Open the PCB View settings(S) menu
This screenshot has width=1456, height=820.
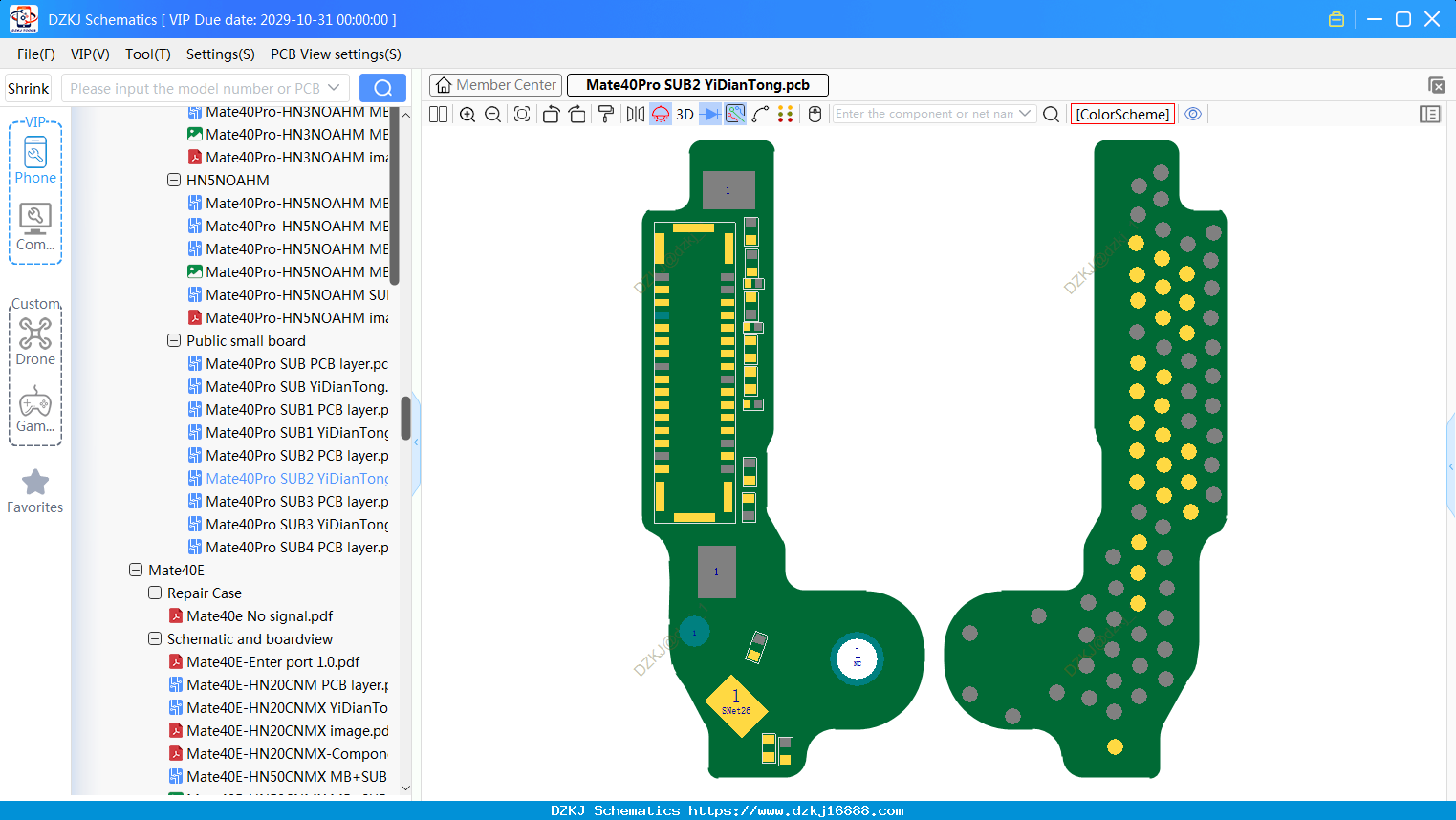[336, 54]
